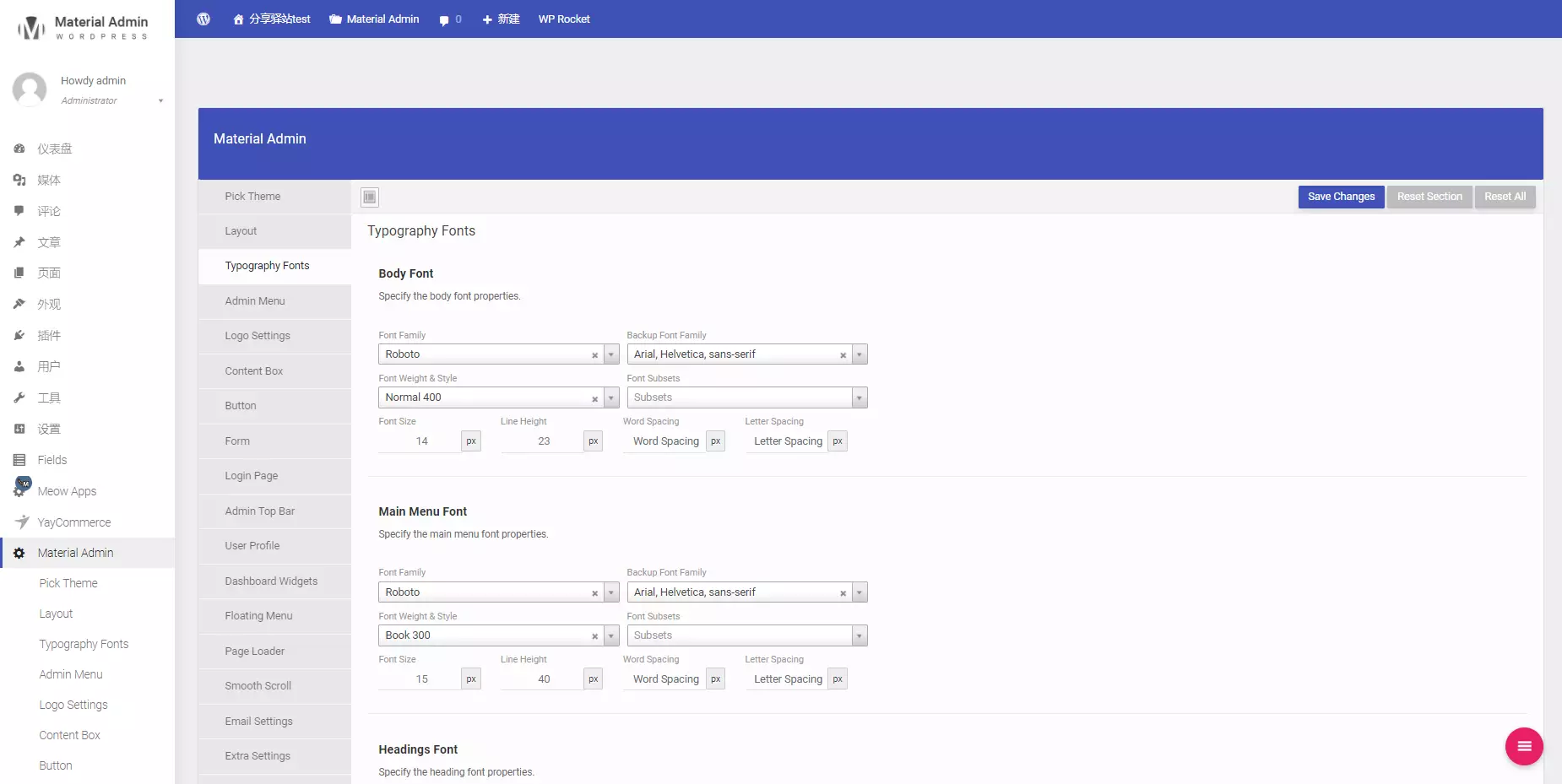The image size is (1562, 784).
Task: Open 页面 pages in sidebar
Action: tap(88, 273)
